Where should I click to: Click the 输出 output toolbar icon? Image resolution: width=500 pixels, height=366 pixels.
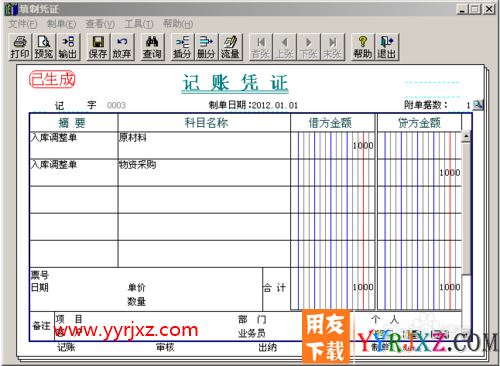(x=68, y=47)
